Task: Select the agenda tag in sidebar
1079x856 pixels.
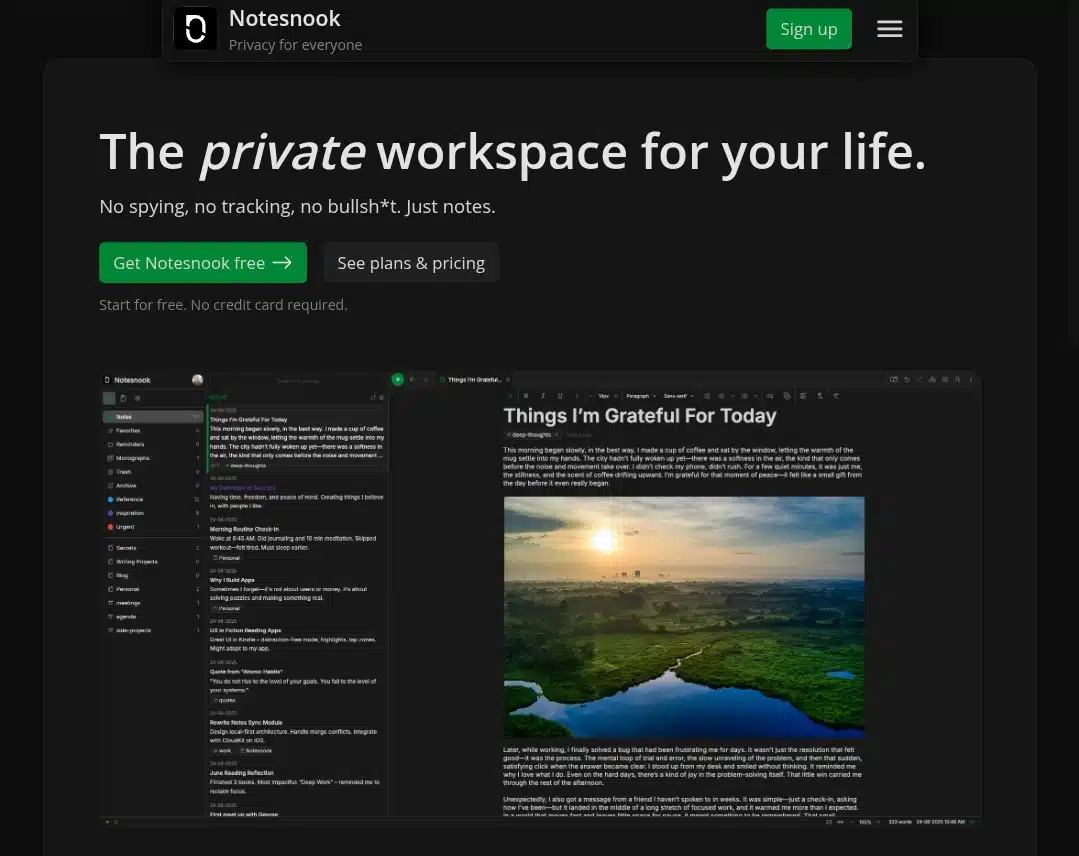Action: pyautogui.click(x=153, y=617)
